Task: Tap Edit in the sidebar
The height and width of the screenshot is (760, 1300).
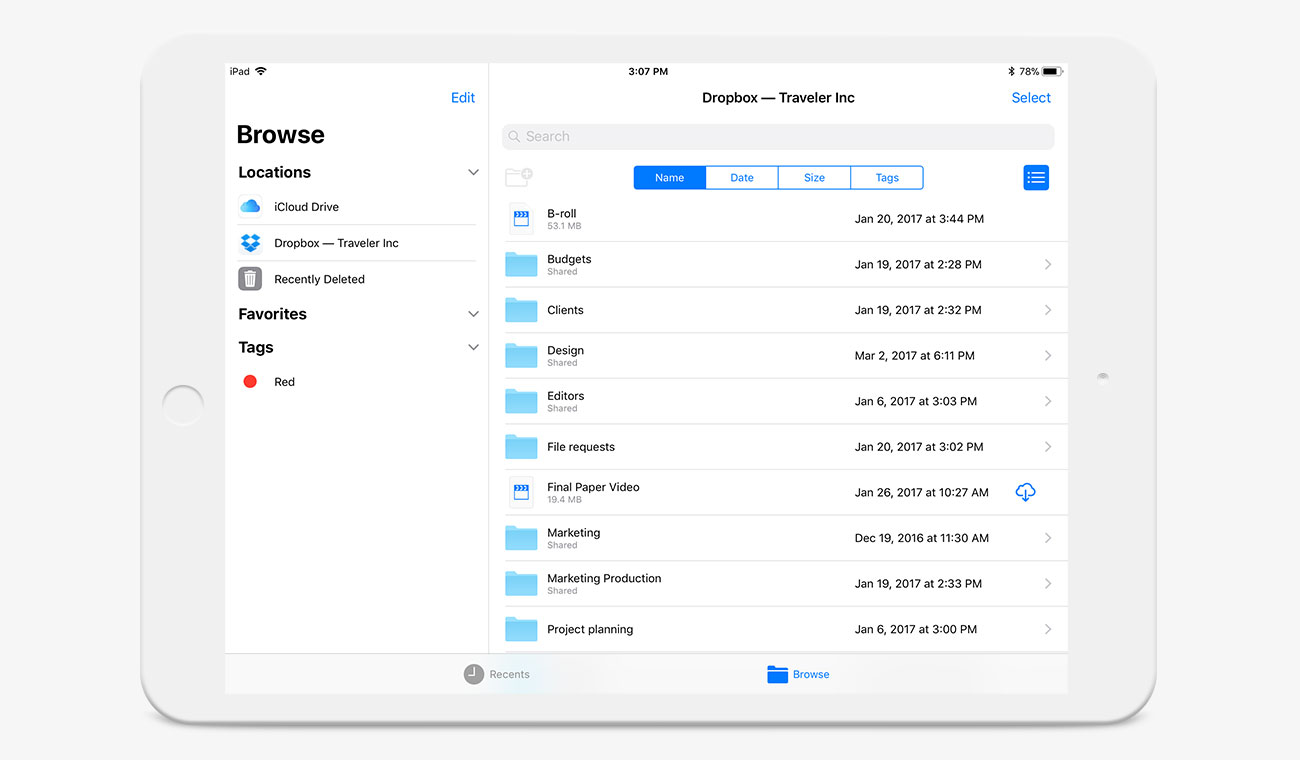Action: pyautogui.click(x=463, y=98)
